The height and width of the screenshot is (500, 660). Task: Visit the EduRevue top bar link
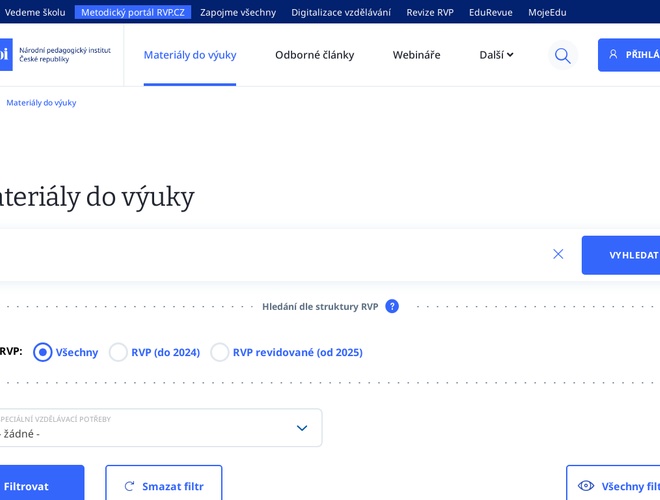(490, 12)
